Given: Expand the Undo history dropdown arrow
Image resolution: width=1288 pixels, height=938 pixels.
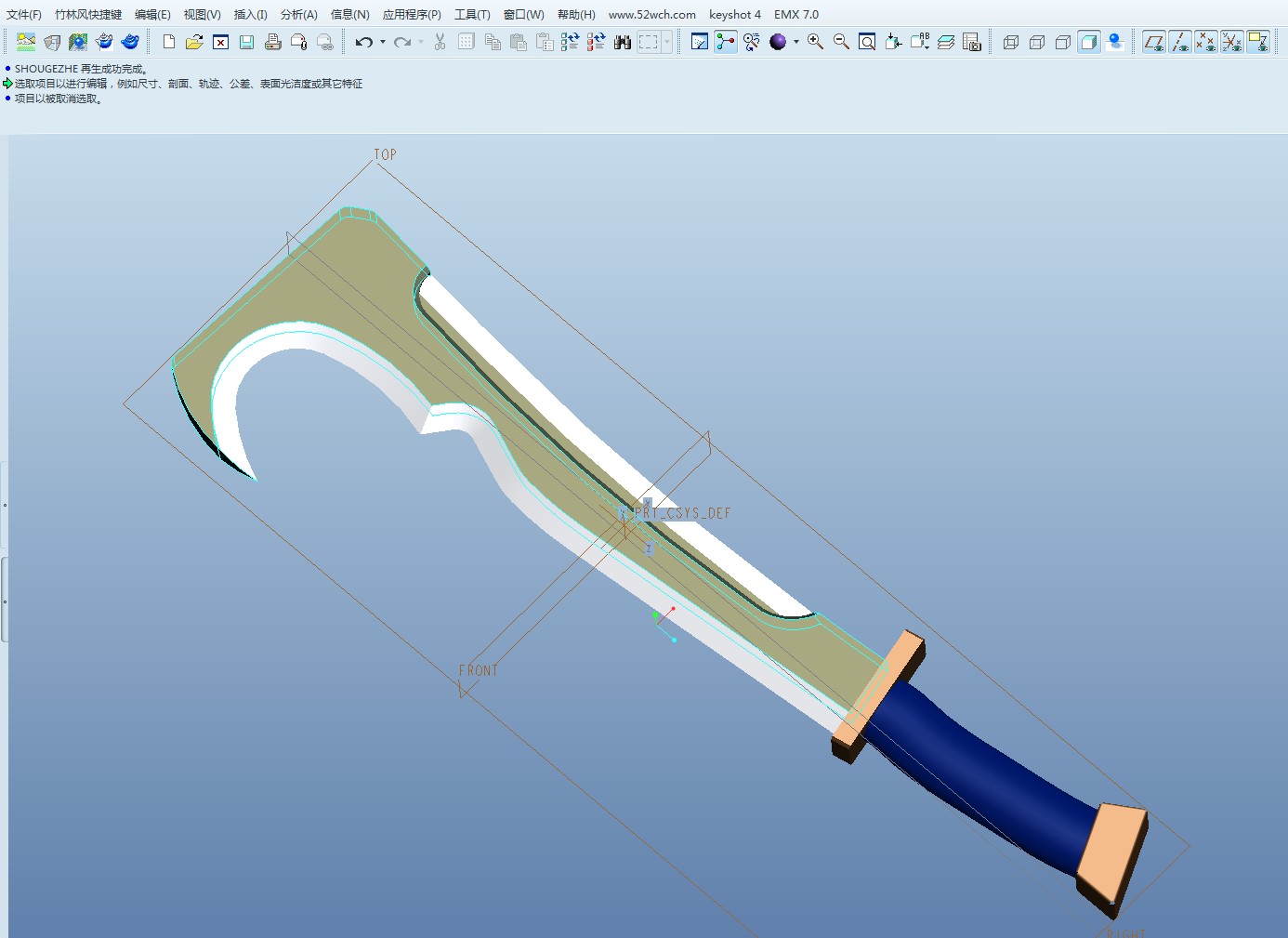Looking at the screenshot, I should pos(382,42).
